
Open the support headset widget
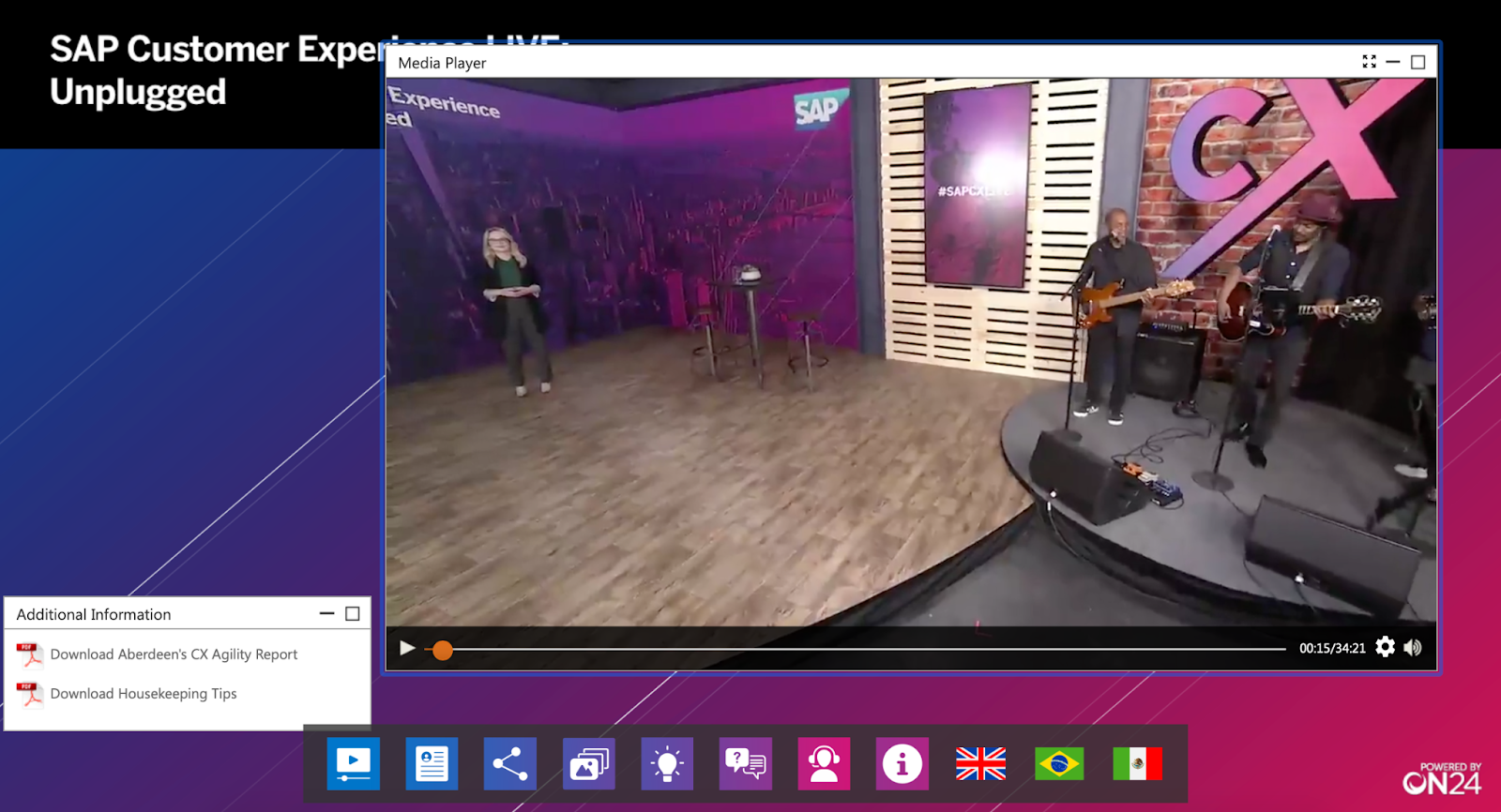[x=824, y=763]
